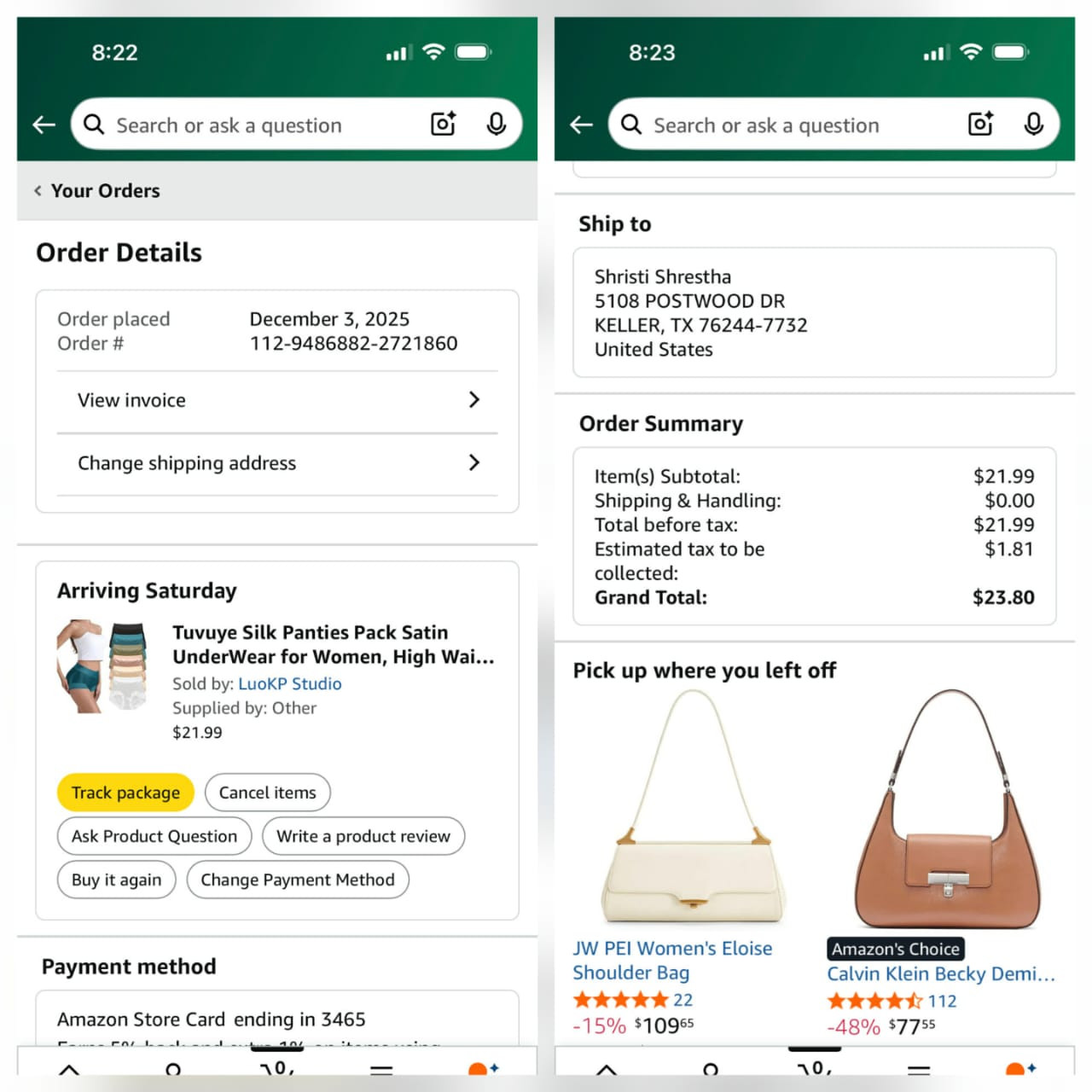The image size is (1092, 1092).
Task: Open Change Payment Method
Action: click(298, 880)
